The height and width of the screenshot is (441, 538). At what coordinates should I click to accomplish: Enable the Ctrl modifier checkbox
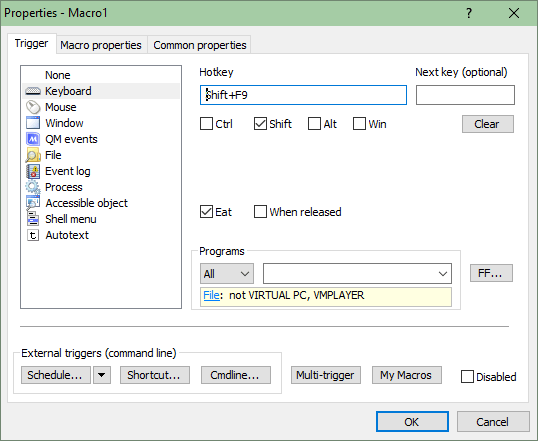[206, 124]
